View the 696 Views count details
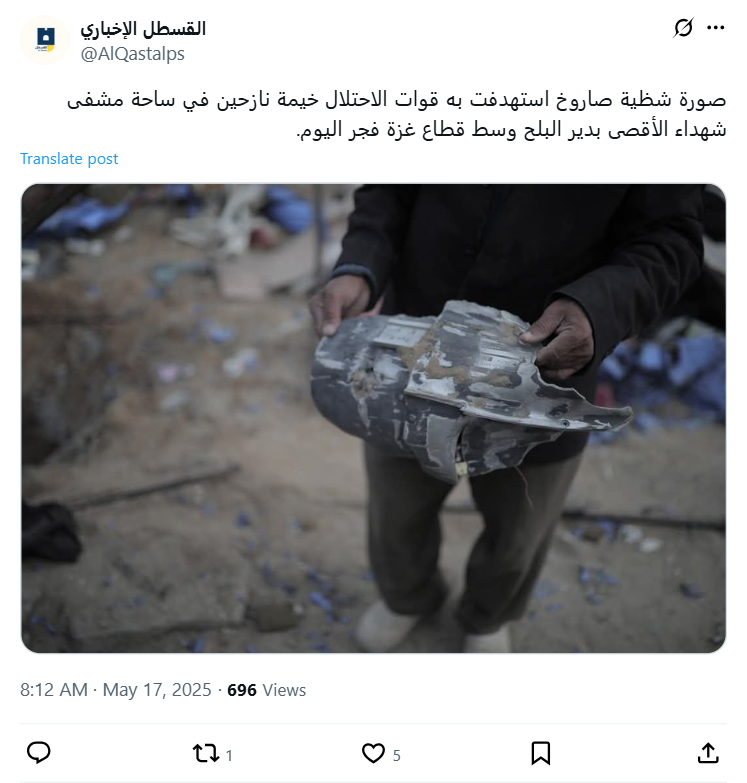The image size is (747, 783). pos(267,690)
